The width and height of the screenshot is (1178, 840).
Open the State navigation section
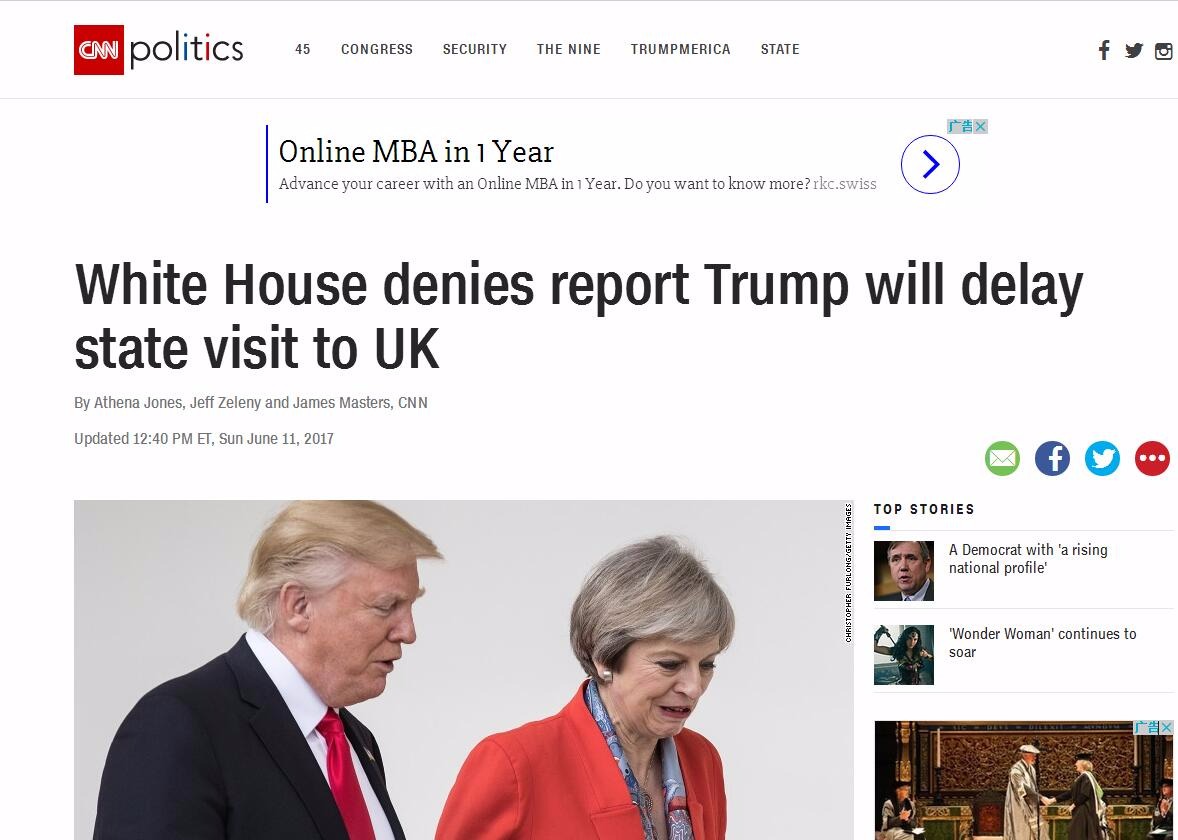coord(780,50)
